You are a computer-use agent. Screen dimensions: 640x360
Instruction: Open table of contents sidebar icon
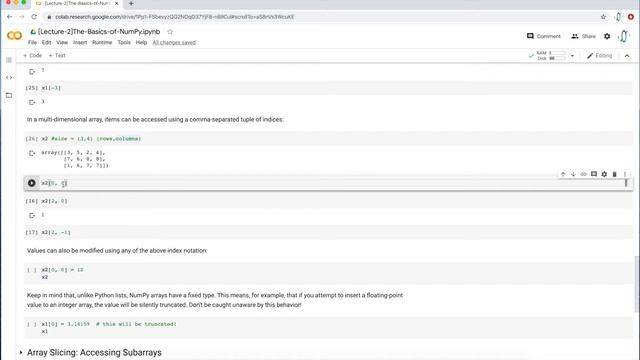9,60
